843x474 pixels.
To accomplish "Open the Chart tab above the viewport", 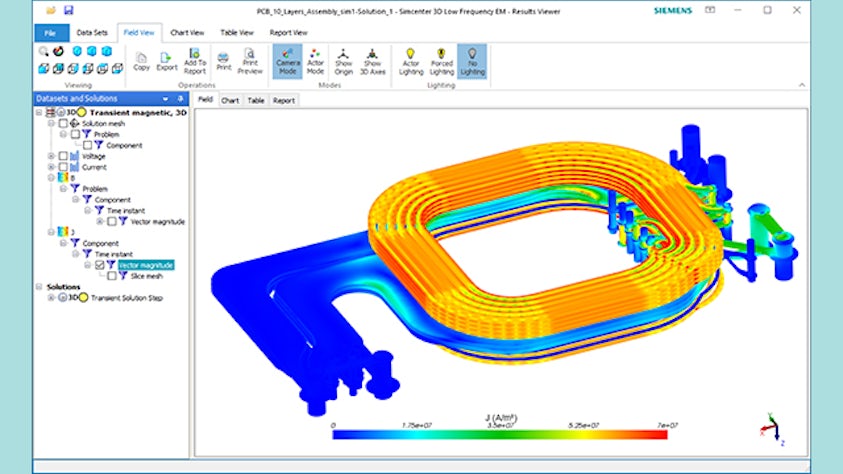I will 230,100.
